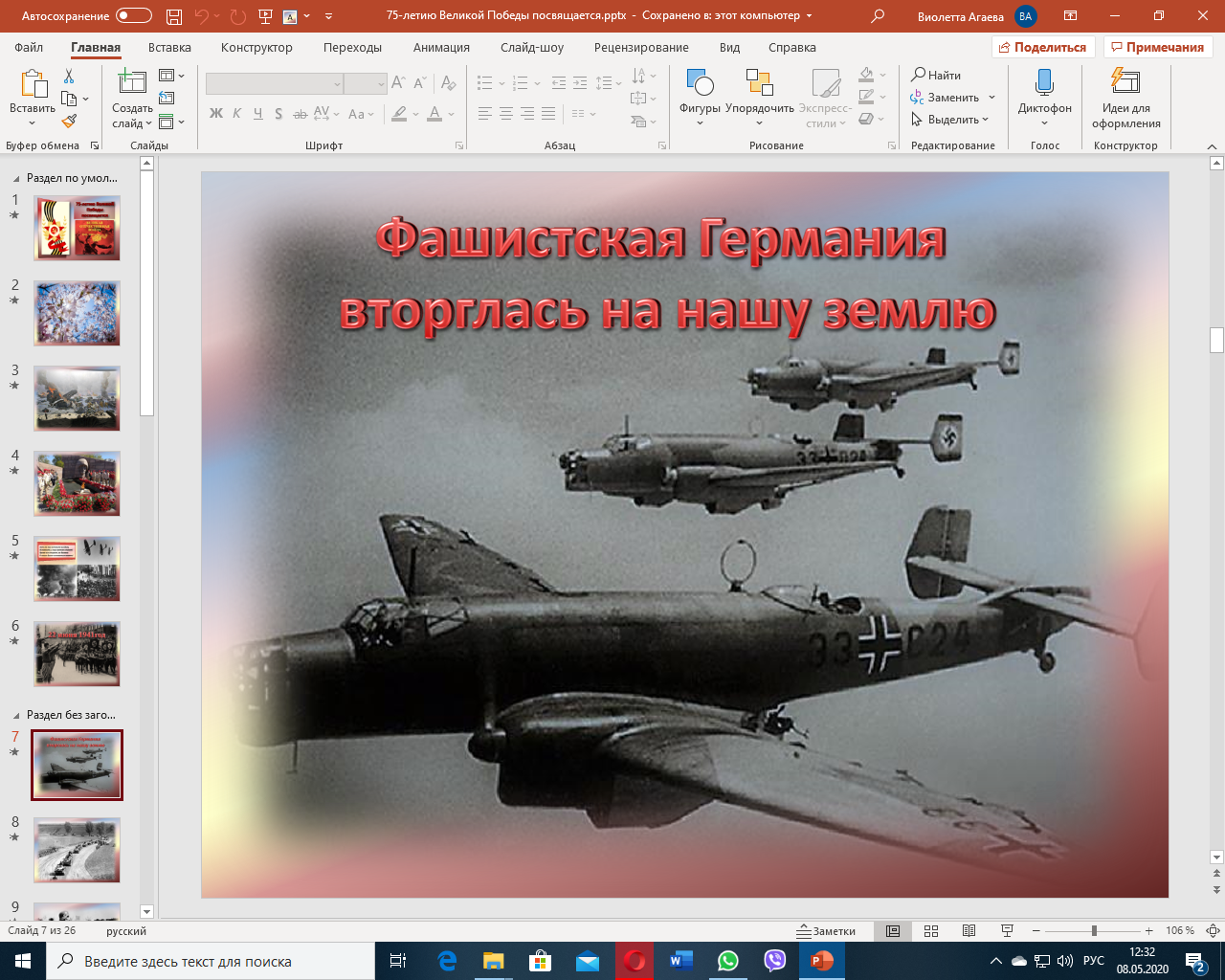Image resolution: width=1225 pixels, height=980 pixels.
Task: Collapse the 'Раздел по умол...' section
Action: [16, 178]
